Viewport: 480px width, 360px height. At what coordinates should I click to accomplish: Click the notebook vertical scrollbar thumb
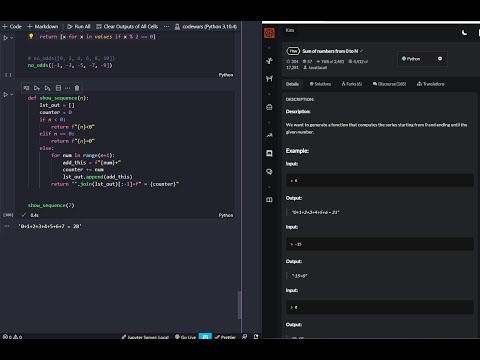(239, 305)
